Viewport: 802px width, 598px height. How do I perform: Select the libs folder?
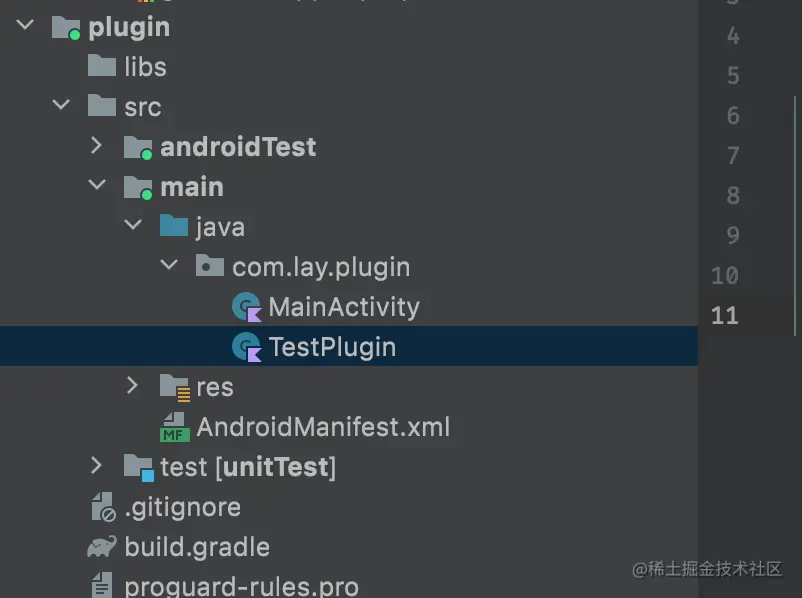click(145, 67)
